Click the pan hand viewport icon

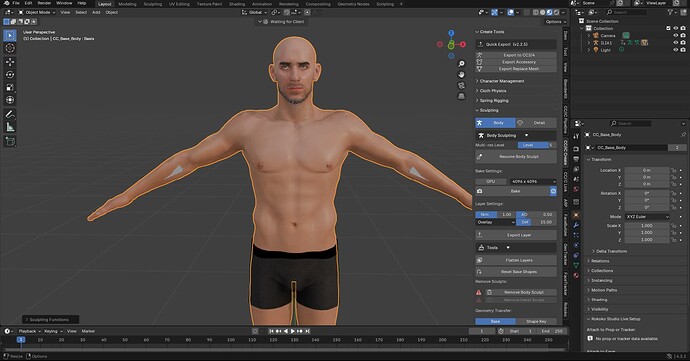pos(461,75)
